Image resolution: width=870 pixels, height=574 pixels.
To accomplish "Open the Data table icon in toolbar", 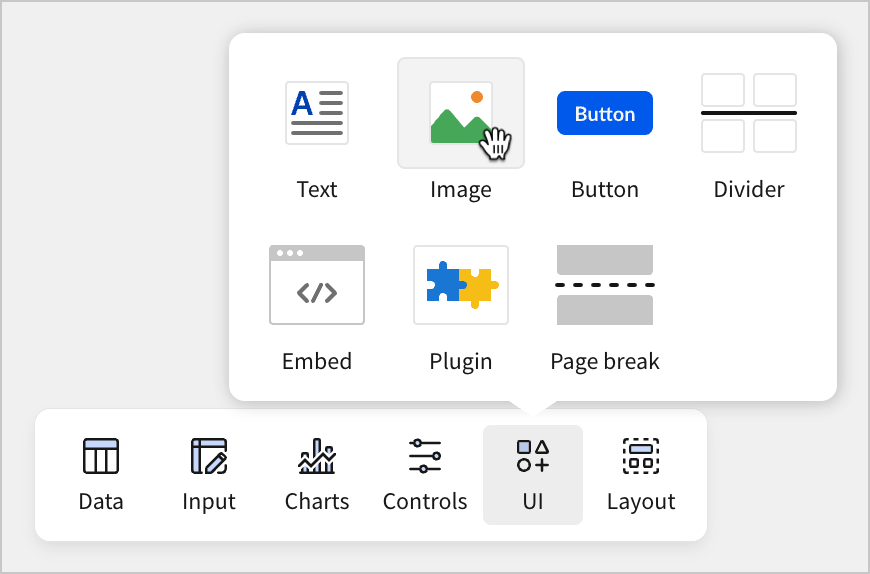I will coord(101,456).
